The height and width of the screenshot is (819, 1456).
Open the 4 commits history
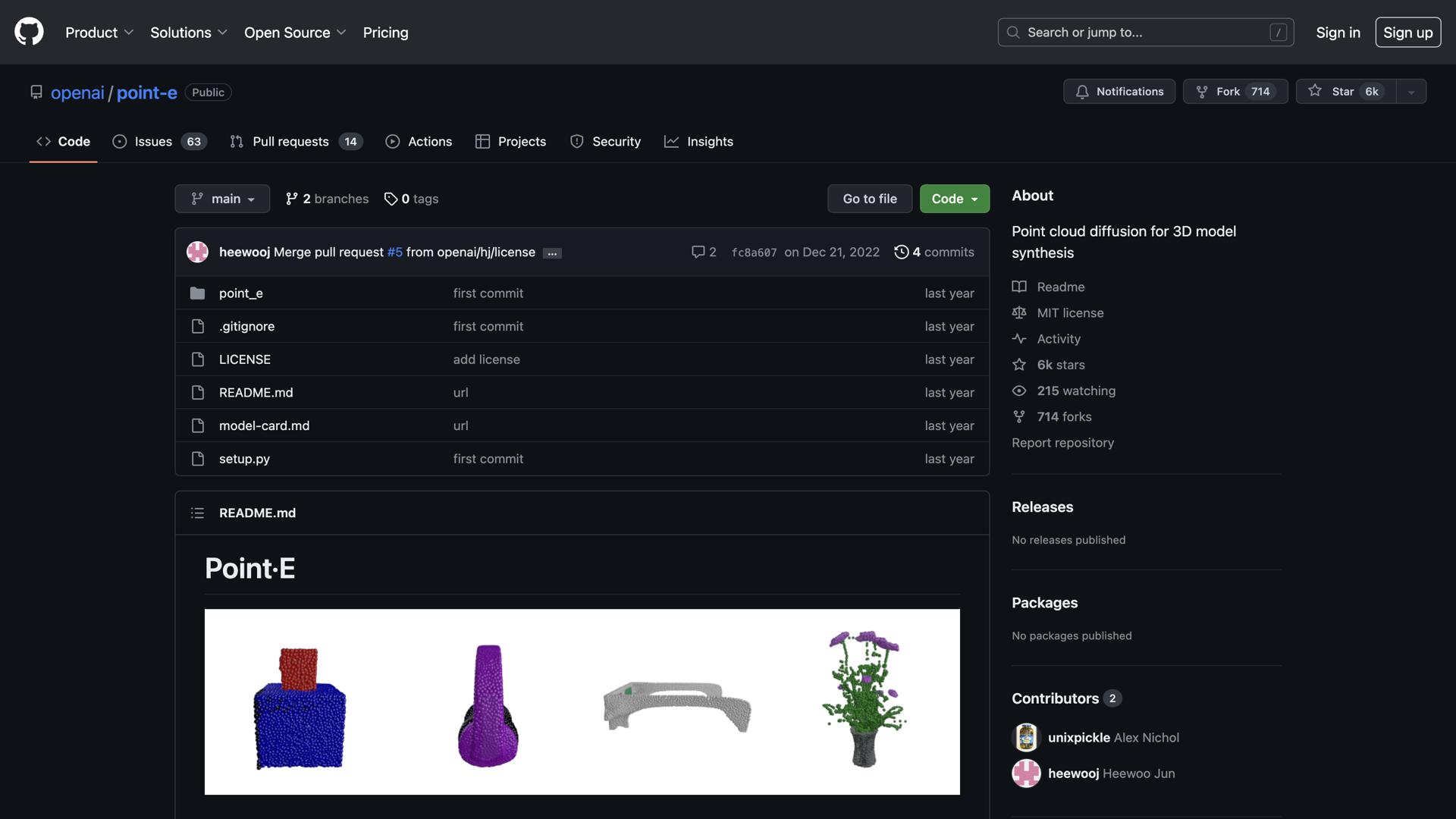click(934, 252)
